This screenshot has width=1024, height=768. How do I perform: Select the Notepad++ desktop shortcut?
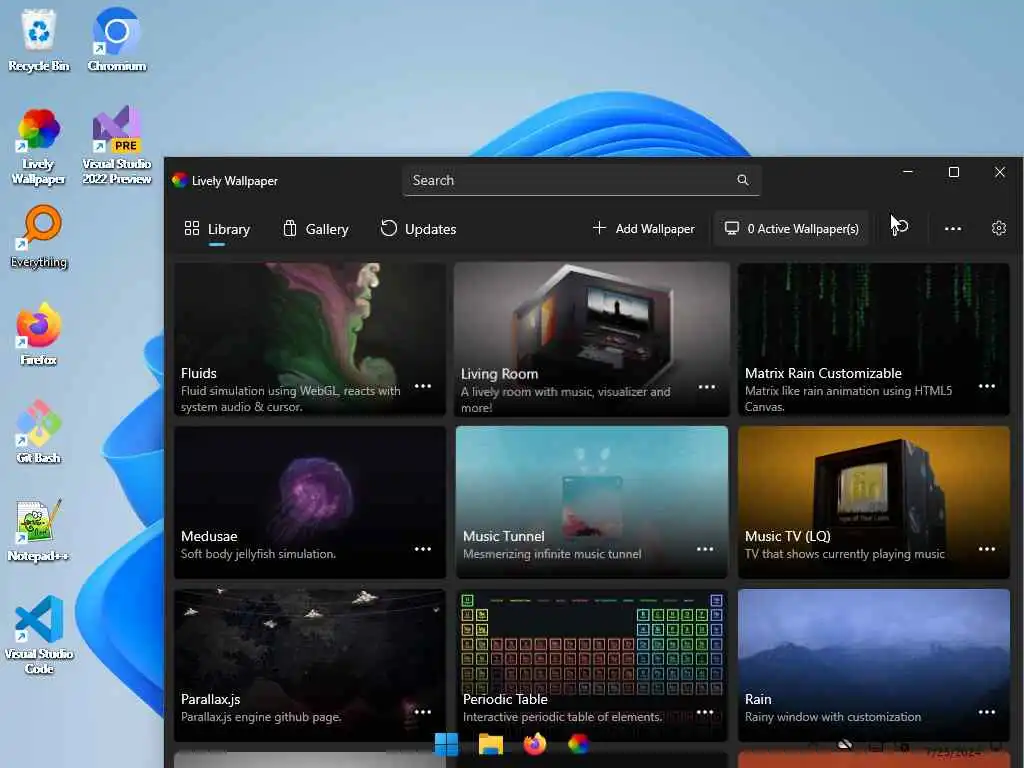pos(39,530)
